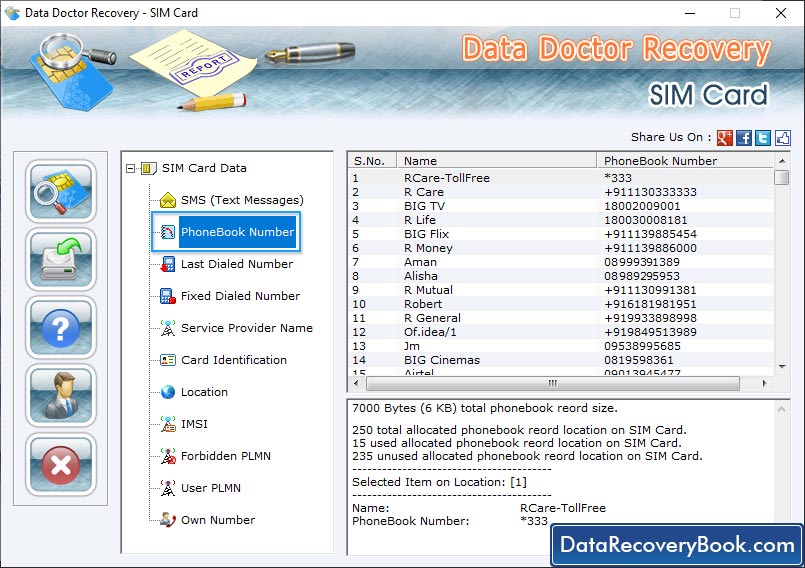Image resolution: width=805 pixels, height=568 pixels.
Task: Click table vertical scrollbar up arrow
Action: tap(782, 161)
